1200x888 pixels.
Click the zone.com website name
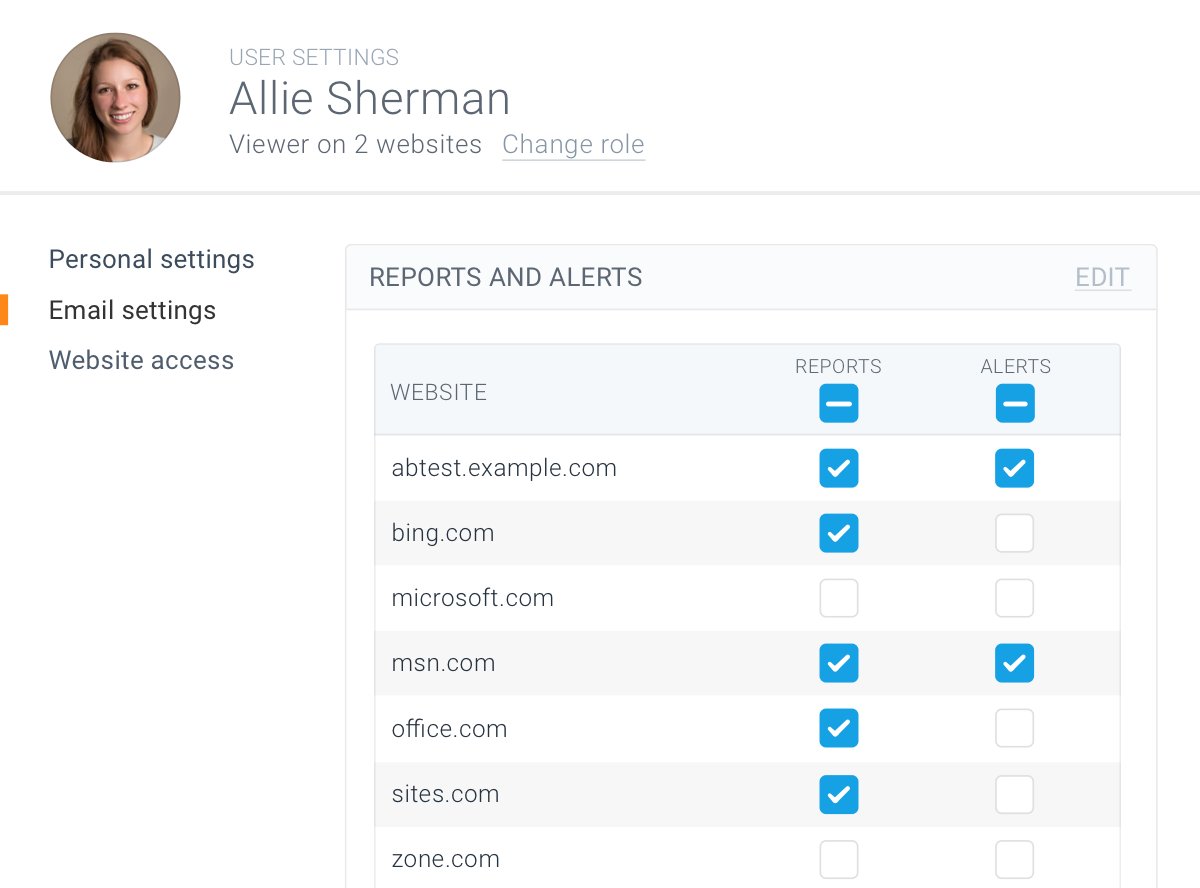(445, 859)
